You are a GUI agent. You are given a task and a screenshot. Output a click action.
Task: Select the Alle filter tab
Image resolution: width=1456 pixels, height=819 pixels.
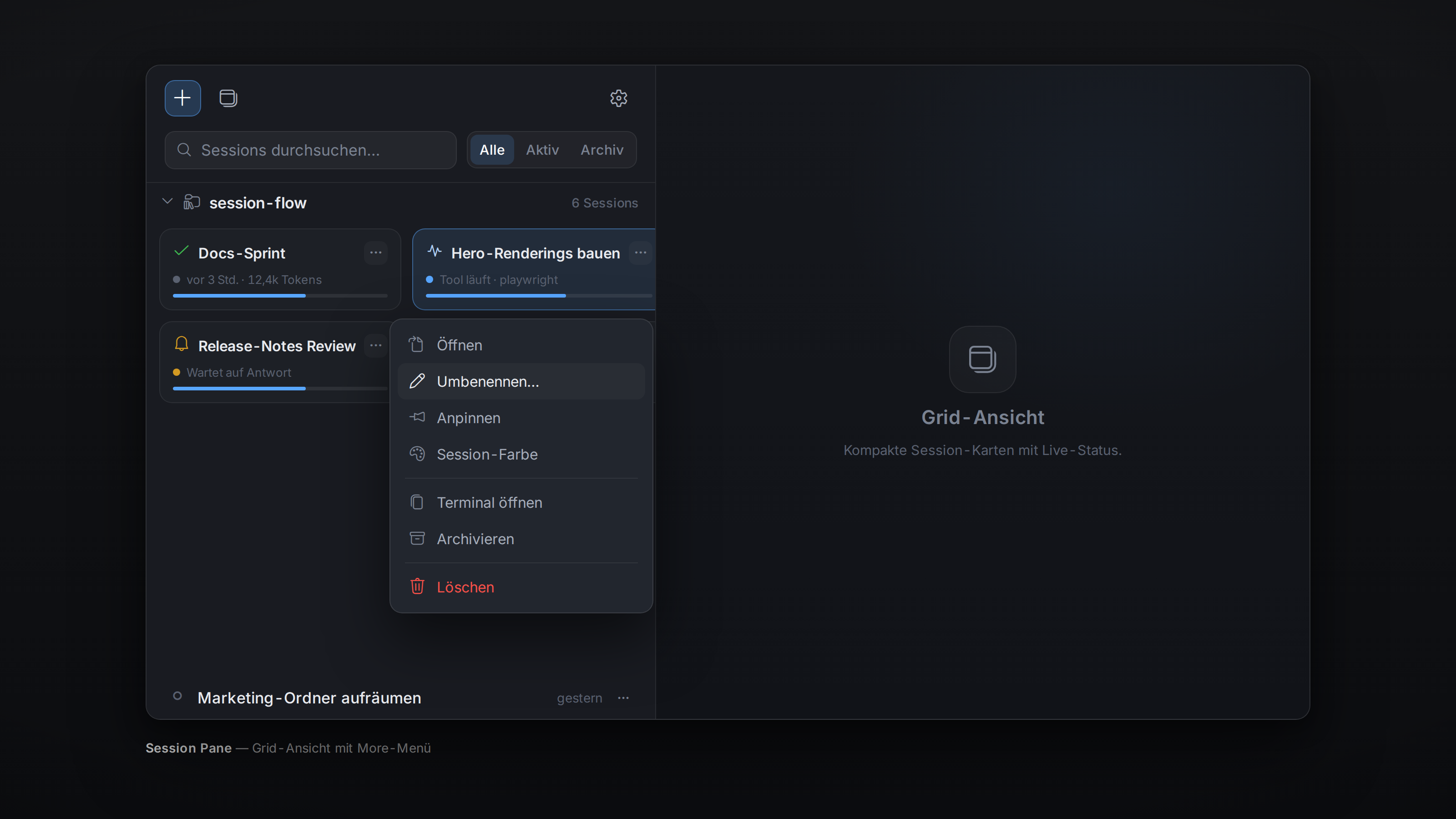pos(492,150)
